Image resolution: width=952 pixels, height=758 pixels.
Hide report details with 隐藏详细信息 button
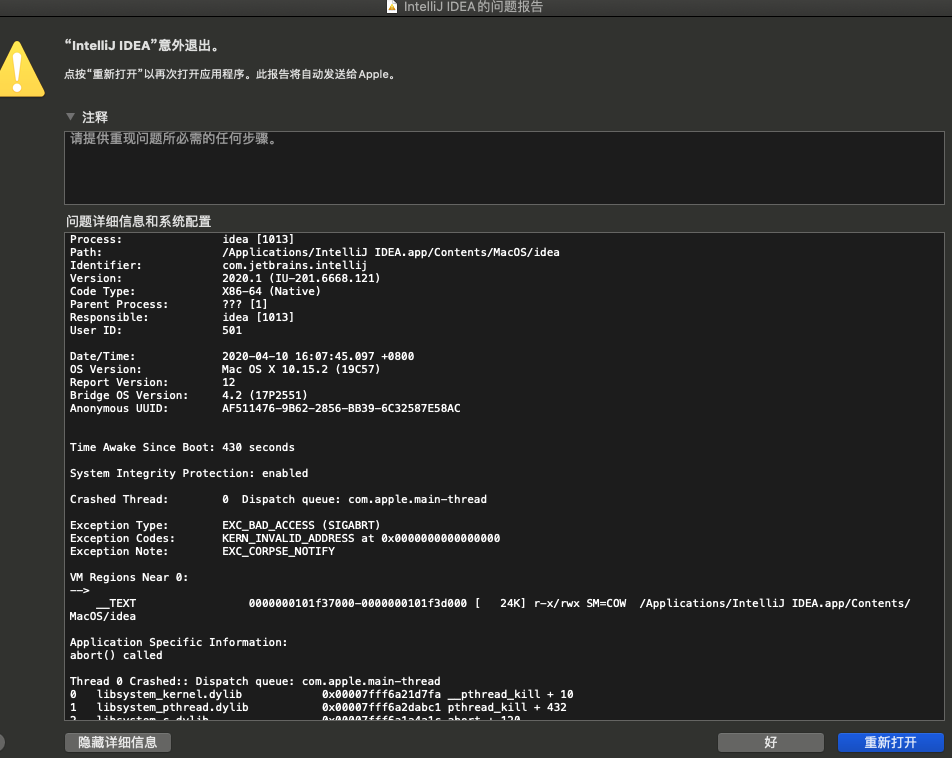118,742
